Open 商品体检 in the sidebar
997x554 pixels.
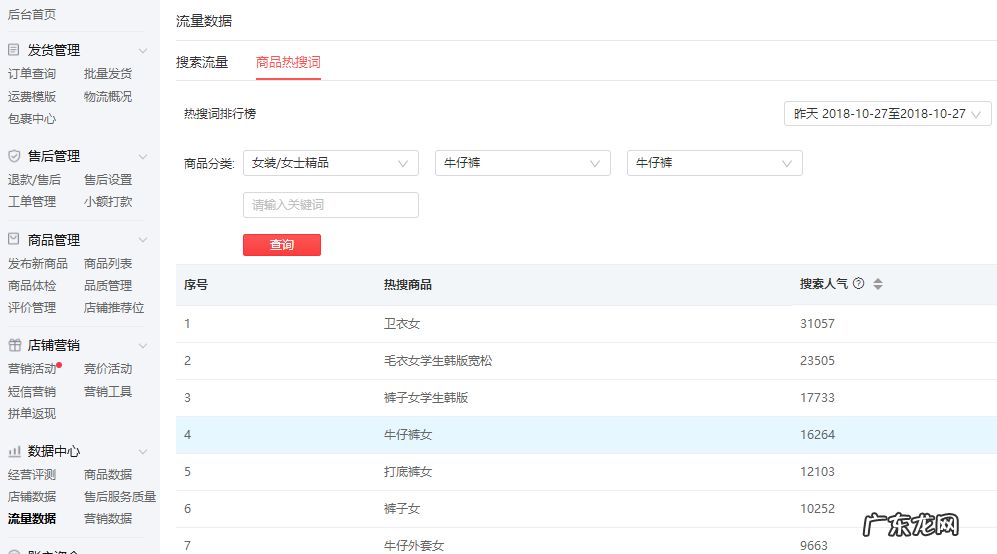[x=32, y=286]
